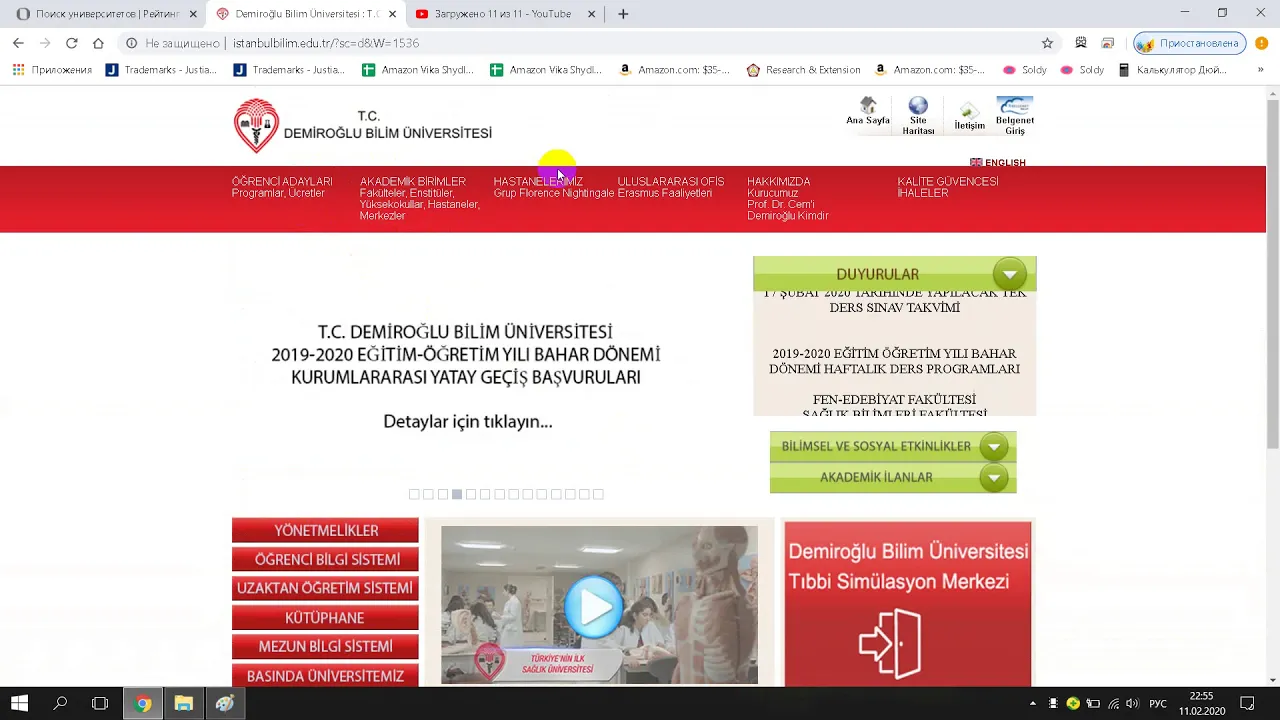The image size is (1280, 720).
Task: Click browser forward arrow
Action: coord(45,43)
